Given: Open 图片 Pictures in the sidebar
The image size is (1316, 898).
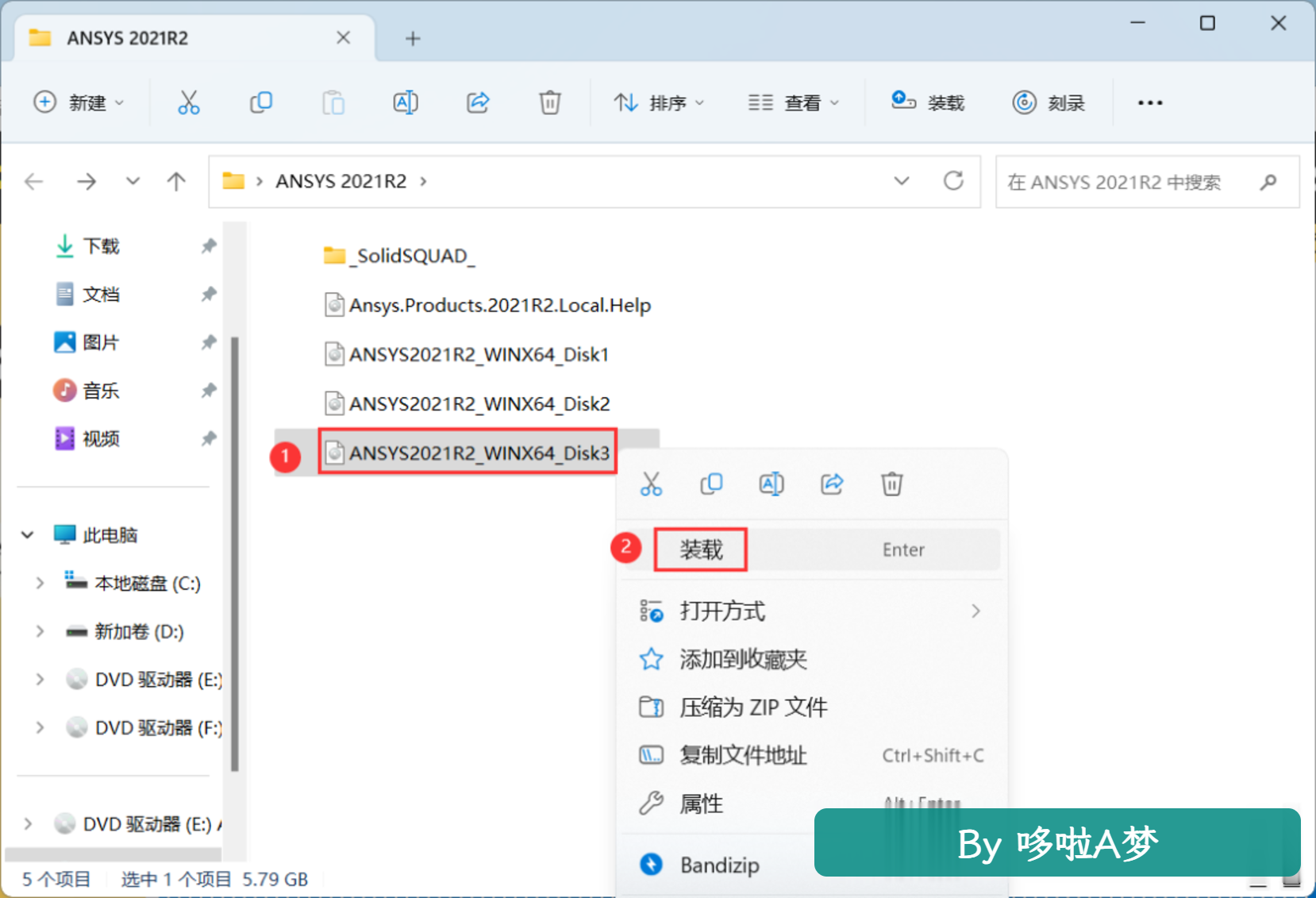Looking at the screenshot, I should [x=102, y=342].
